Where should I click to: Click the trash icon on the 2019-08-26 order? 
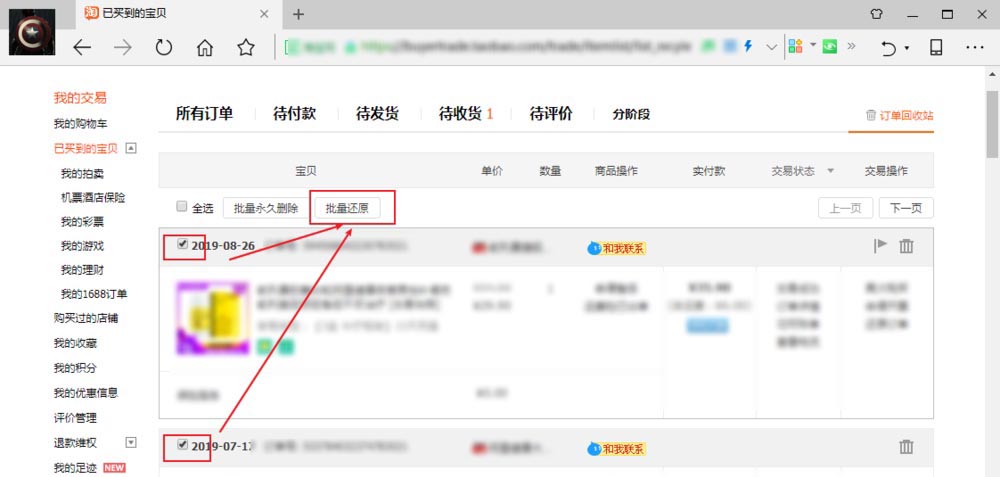point(906,246)
